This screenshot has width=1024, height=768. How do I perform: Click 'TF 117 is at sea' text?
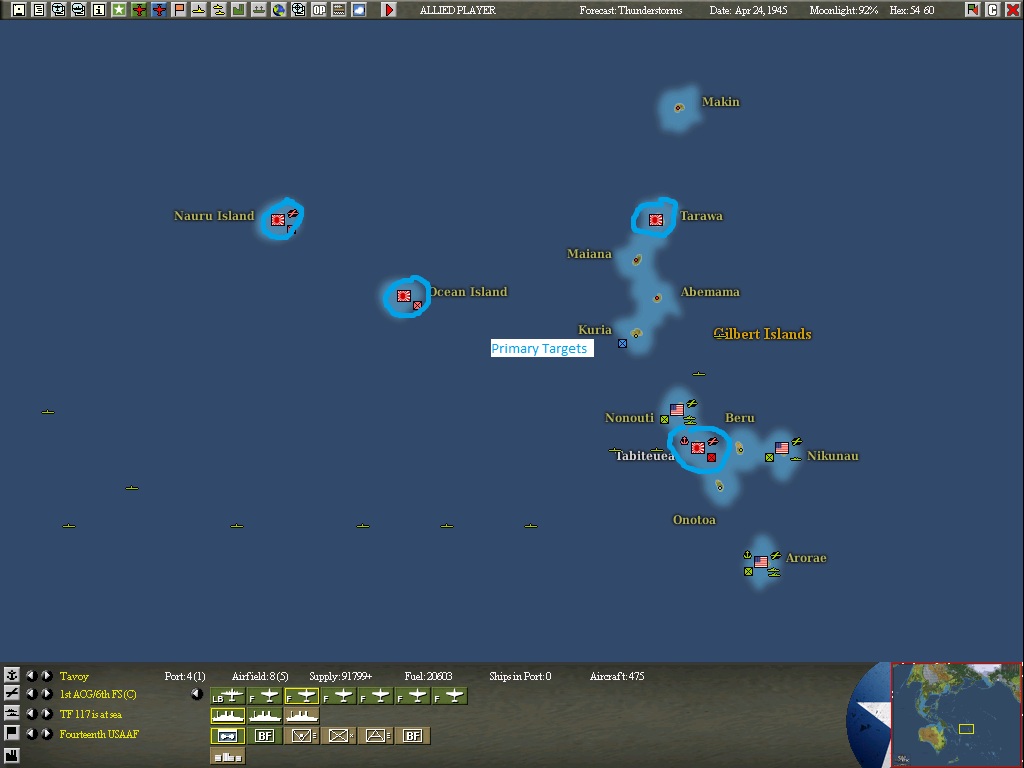pyautogui.click(x=91, y=714)
